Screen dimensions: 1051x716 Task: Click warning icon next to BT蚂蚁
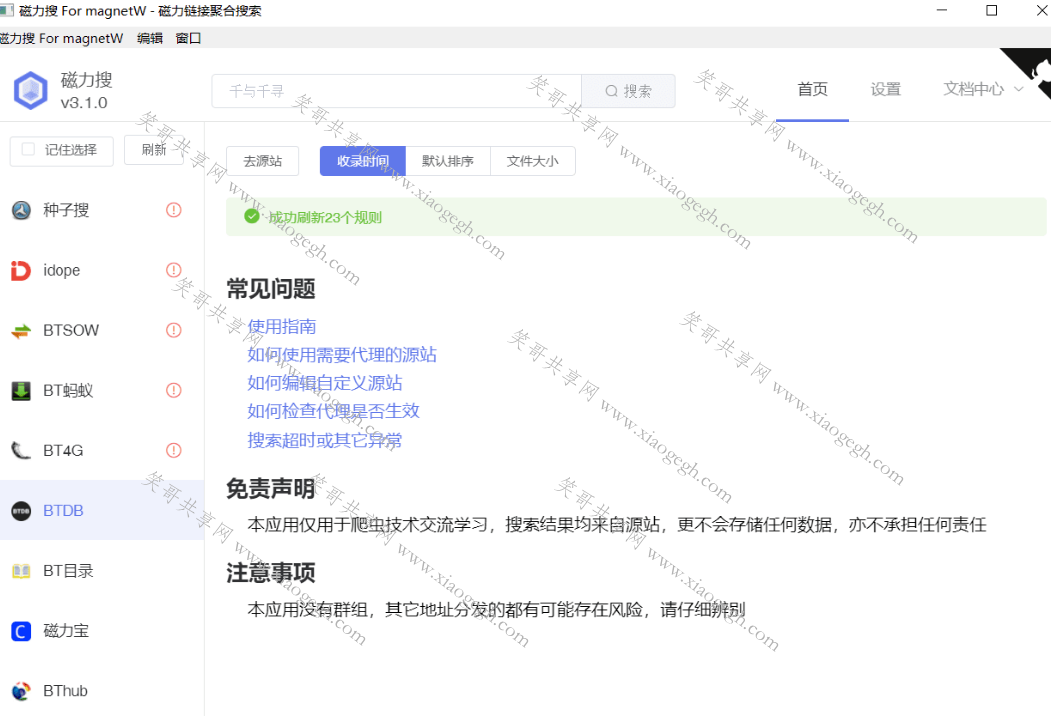tap(174, 390)
